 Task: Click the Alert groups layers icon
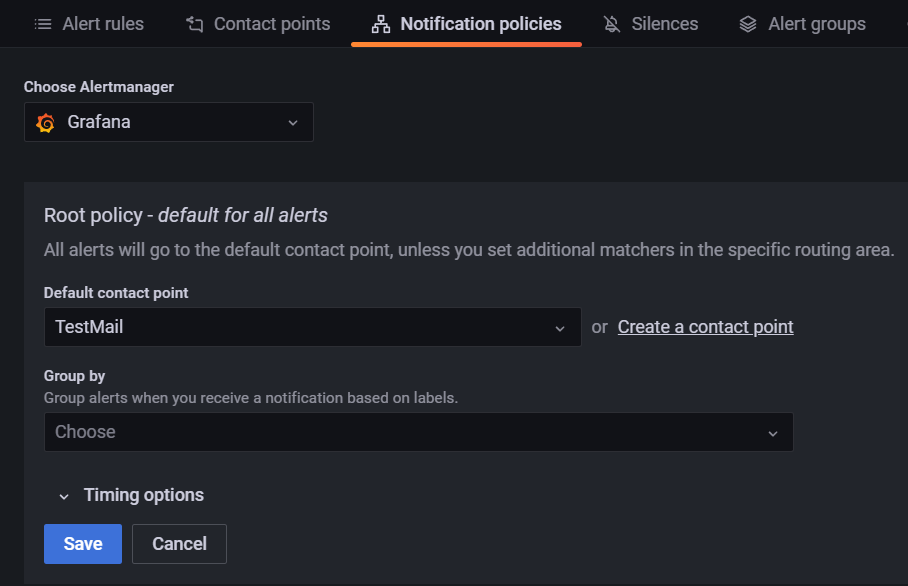(x=748, y=24)
